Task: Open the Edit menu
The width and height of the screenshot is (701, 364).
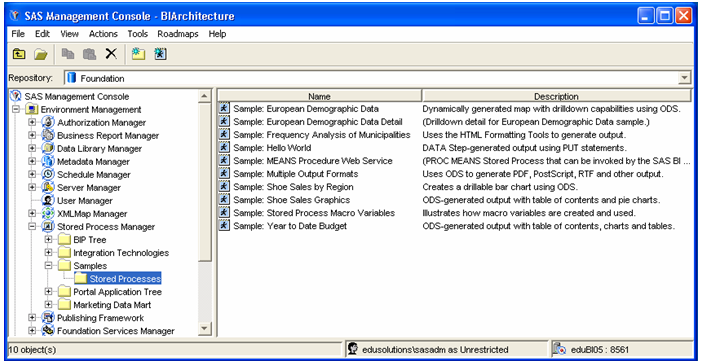Action: (x=42, y=34)
